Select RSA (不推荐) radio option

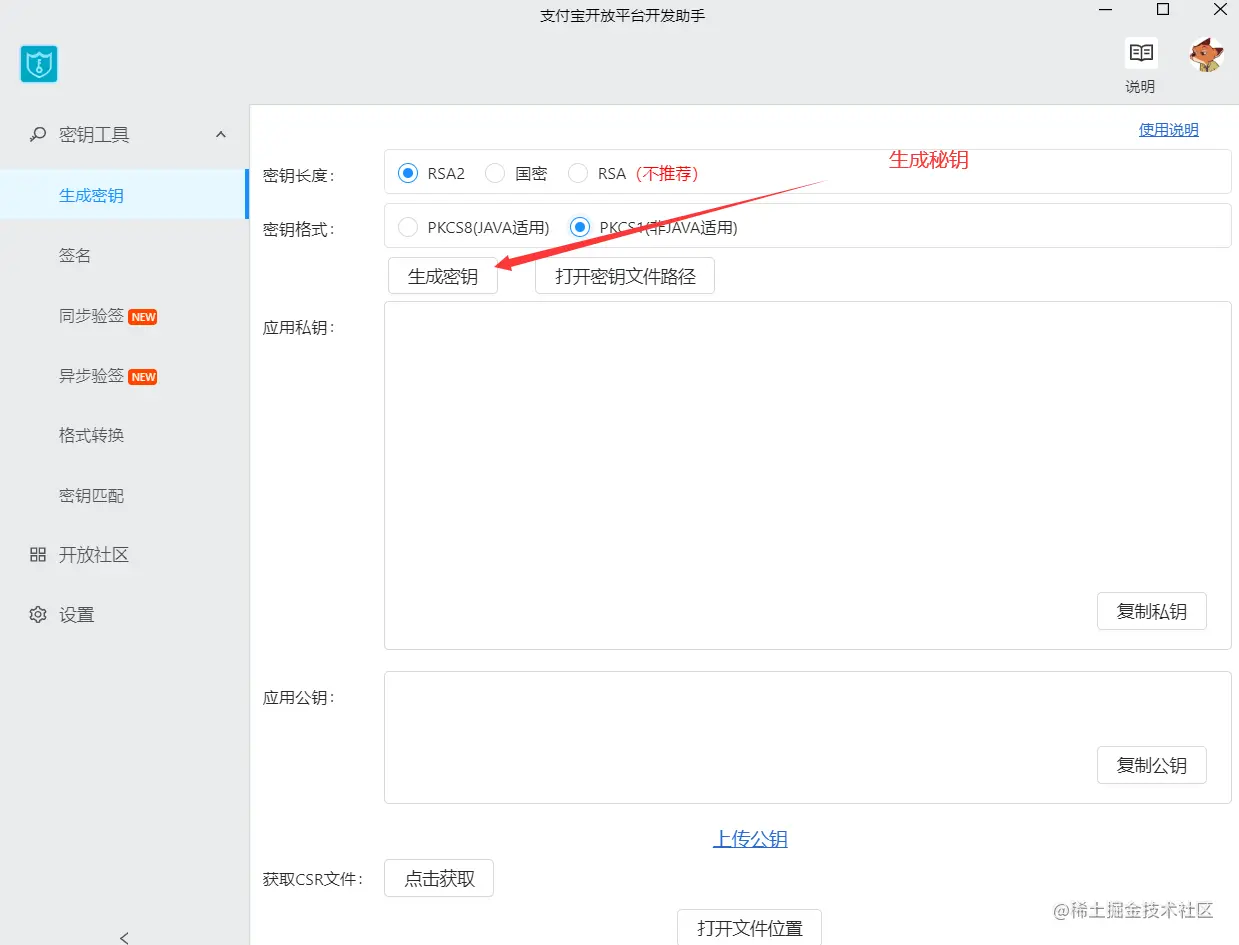pos(578,173)
